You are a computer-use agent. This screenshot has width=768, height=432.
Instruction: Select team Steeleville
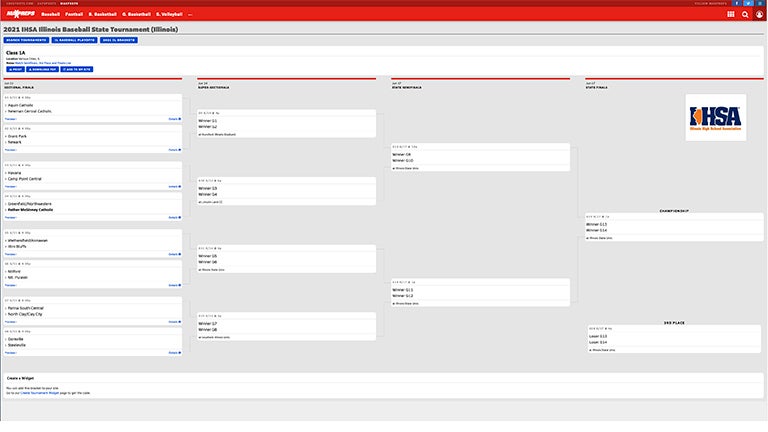pos(17,345)
